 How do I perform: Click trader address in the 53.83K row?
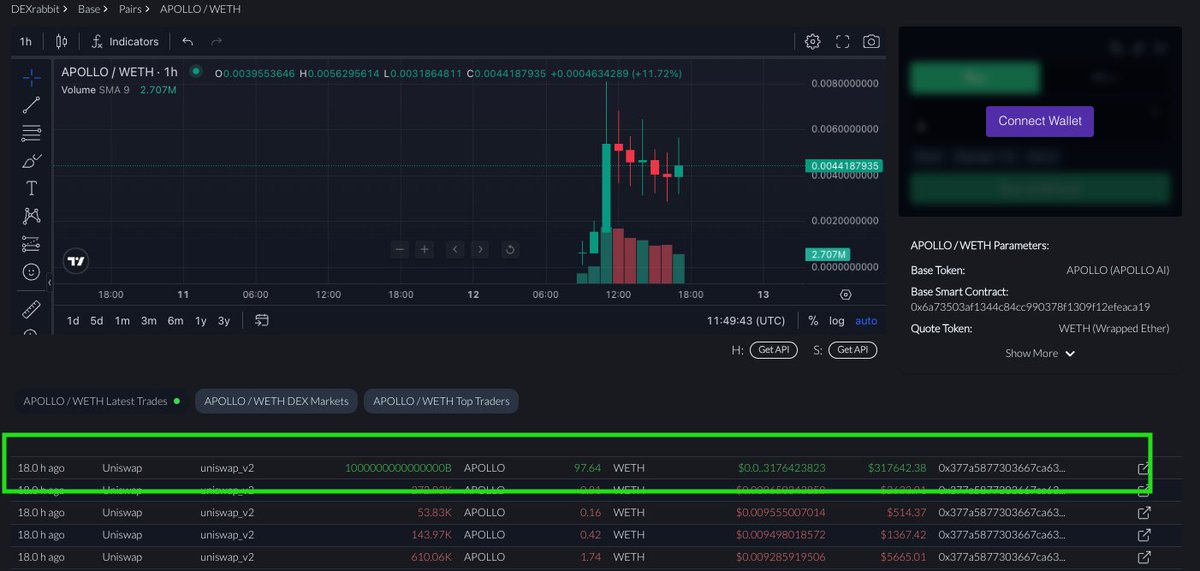(1001, 513)
